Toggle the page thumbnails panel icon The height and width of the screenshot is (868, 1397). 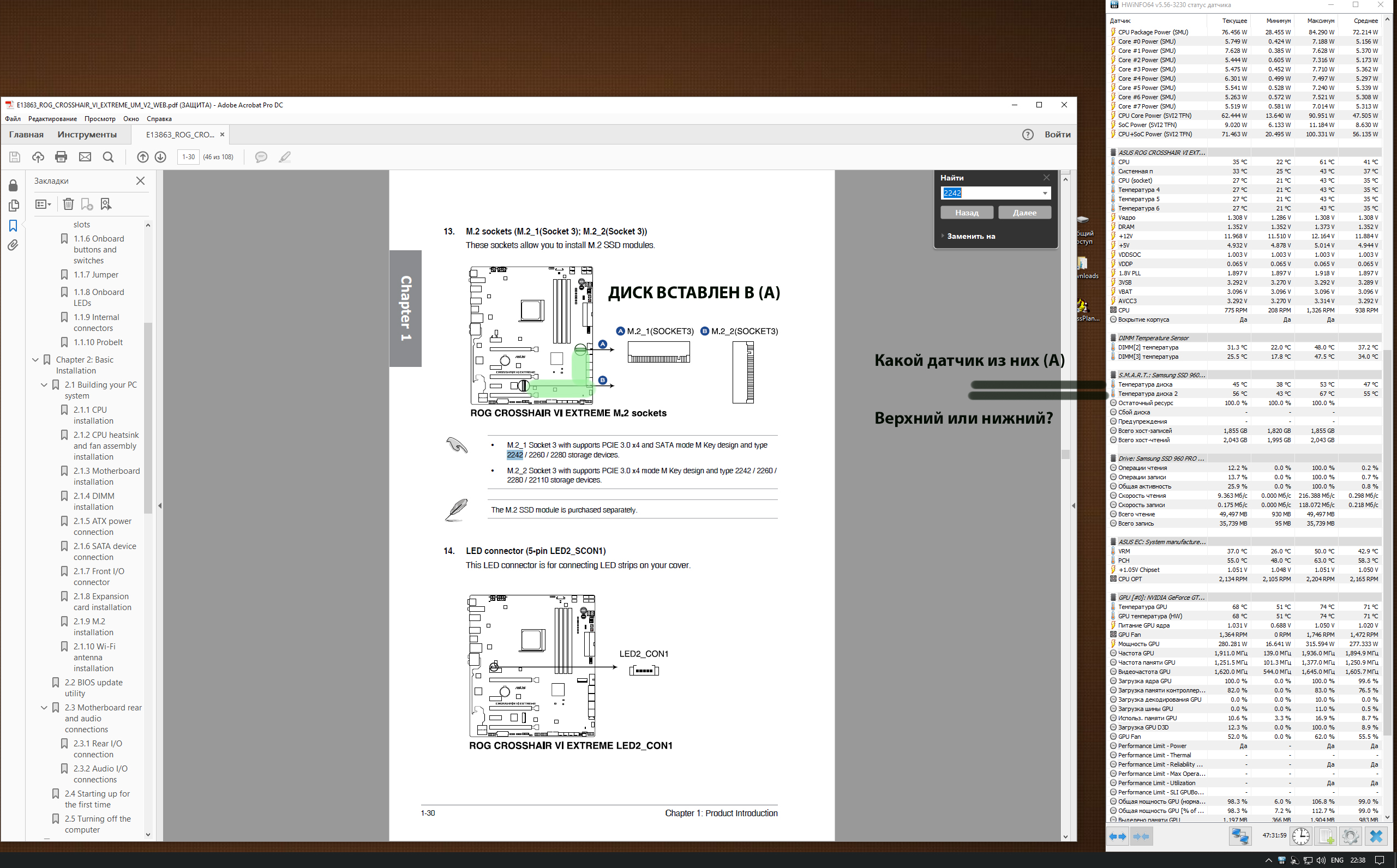13,205
